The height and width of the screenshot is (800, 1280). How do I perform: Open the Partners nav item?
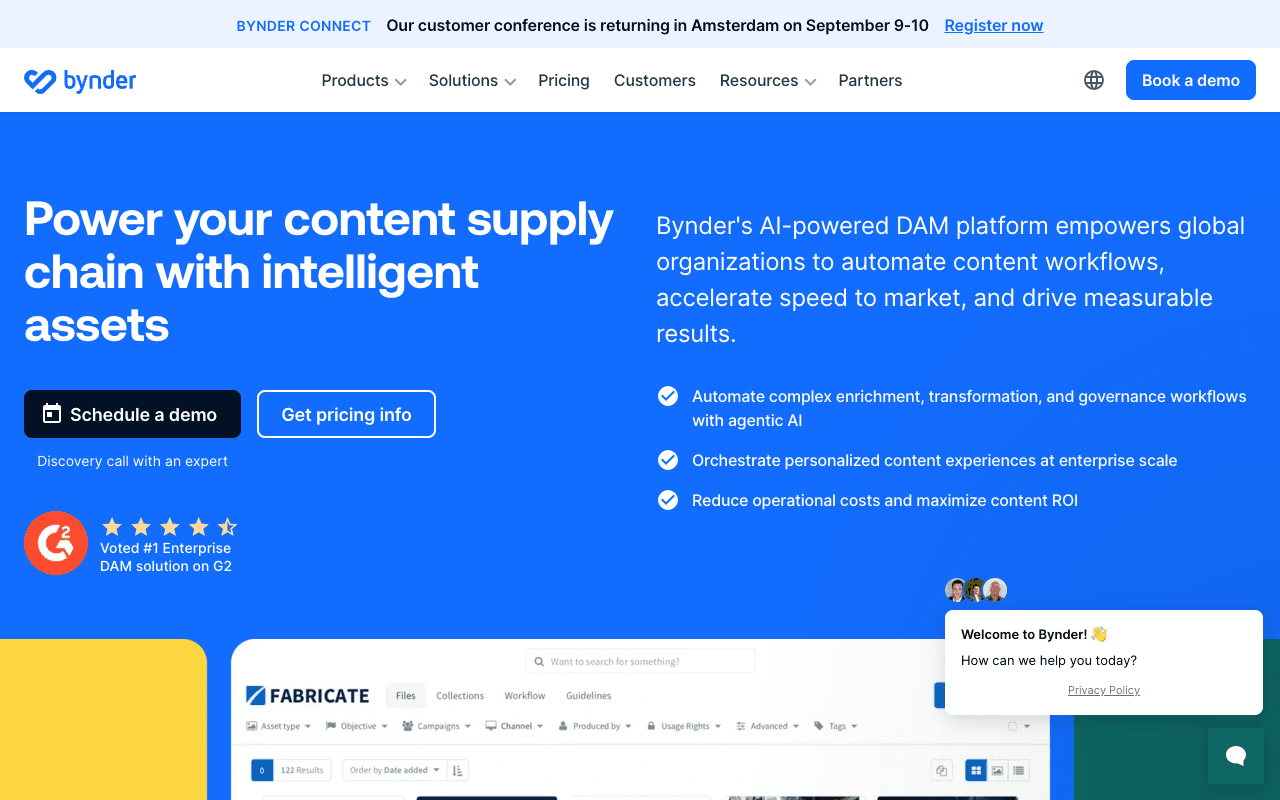[x=870, y=81]
